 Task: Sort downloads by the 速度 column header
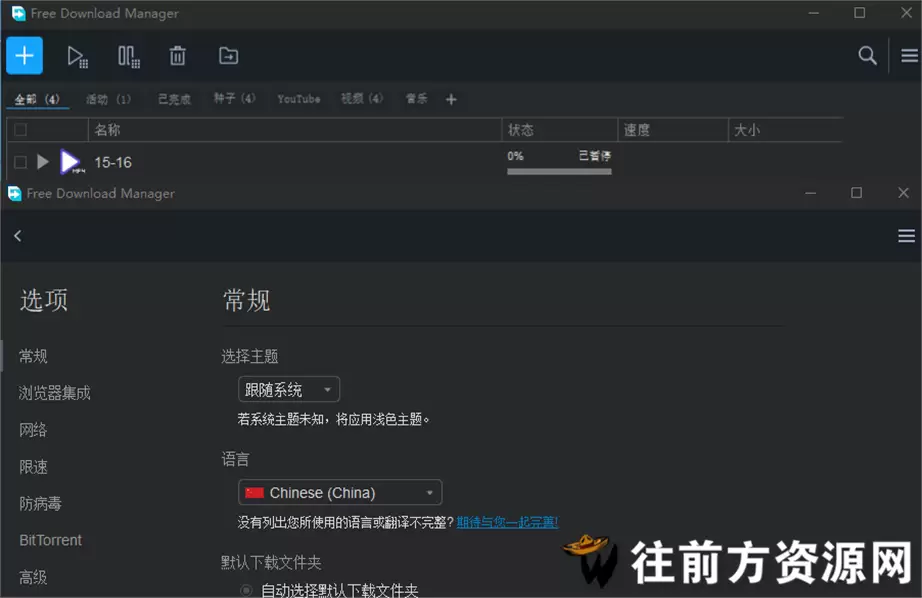[x=673, y=130]
